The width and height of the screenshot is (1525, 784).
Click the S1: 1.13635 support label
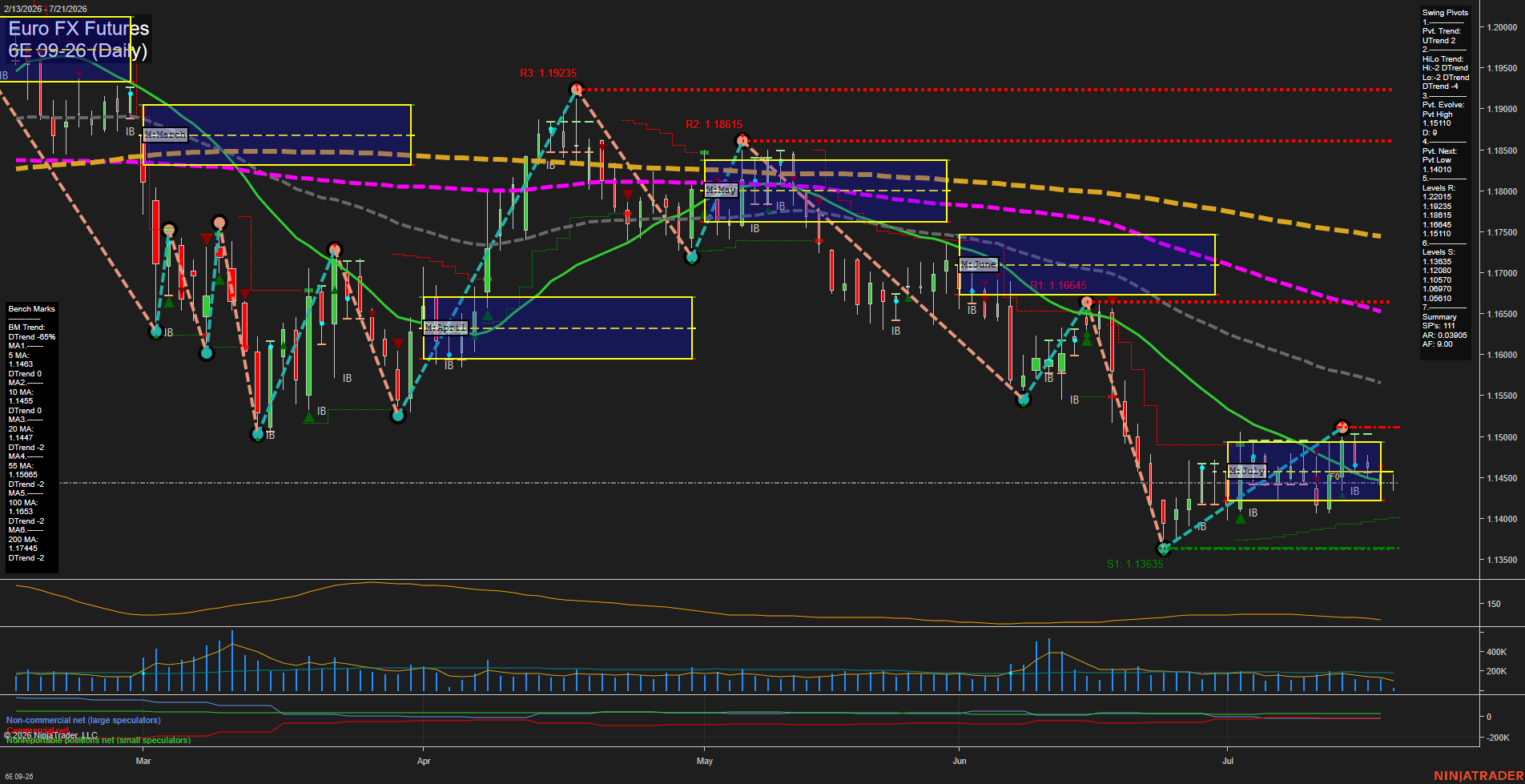[1135, 564]
